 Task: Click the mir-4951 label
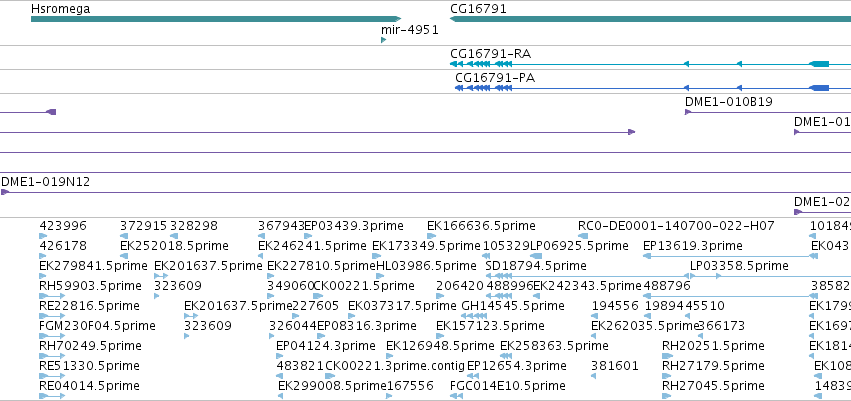409,30
